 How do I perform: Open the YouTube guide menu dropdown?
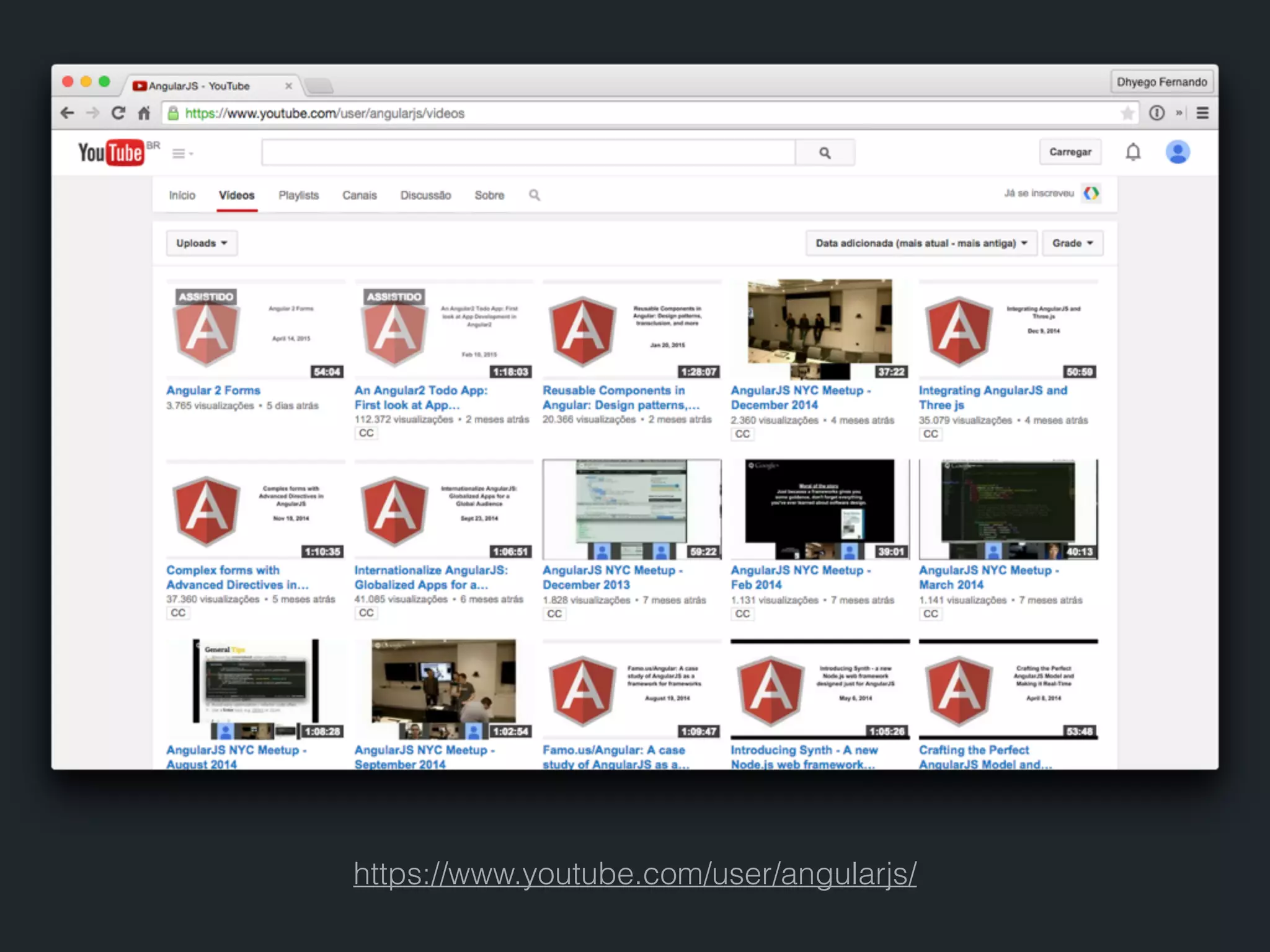tap(182, 154)
